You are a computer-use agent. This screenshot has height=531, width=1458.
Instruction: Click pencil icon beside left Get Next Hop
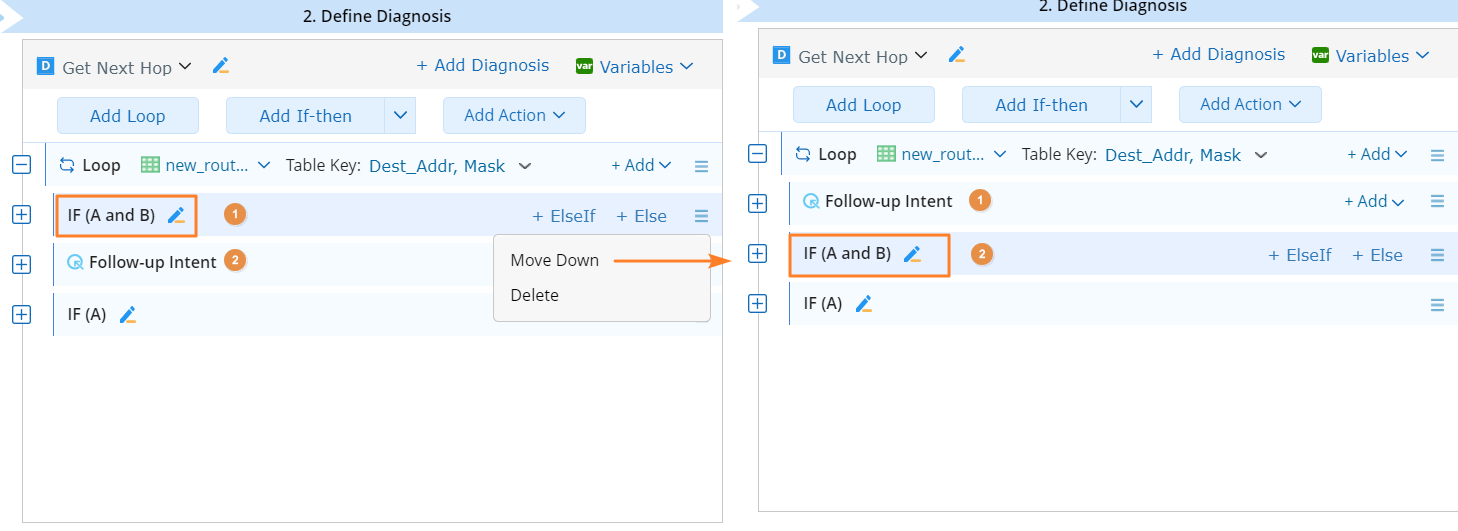click(221, 66)
